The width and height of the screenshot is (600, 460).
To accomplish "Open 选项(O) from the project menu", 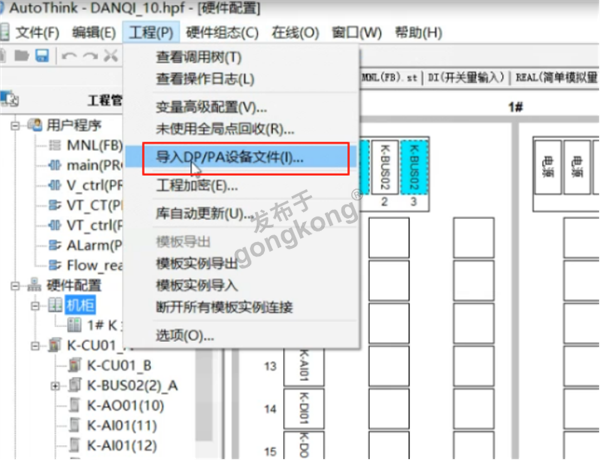I will (241, 336).
